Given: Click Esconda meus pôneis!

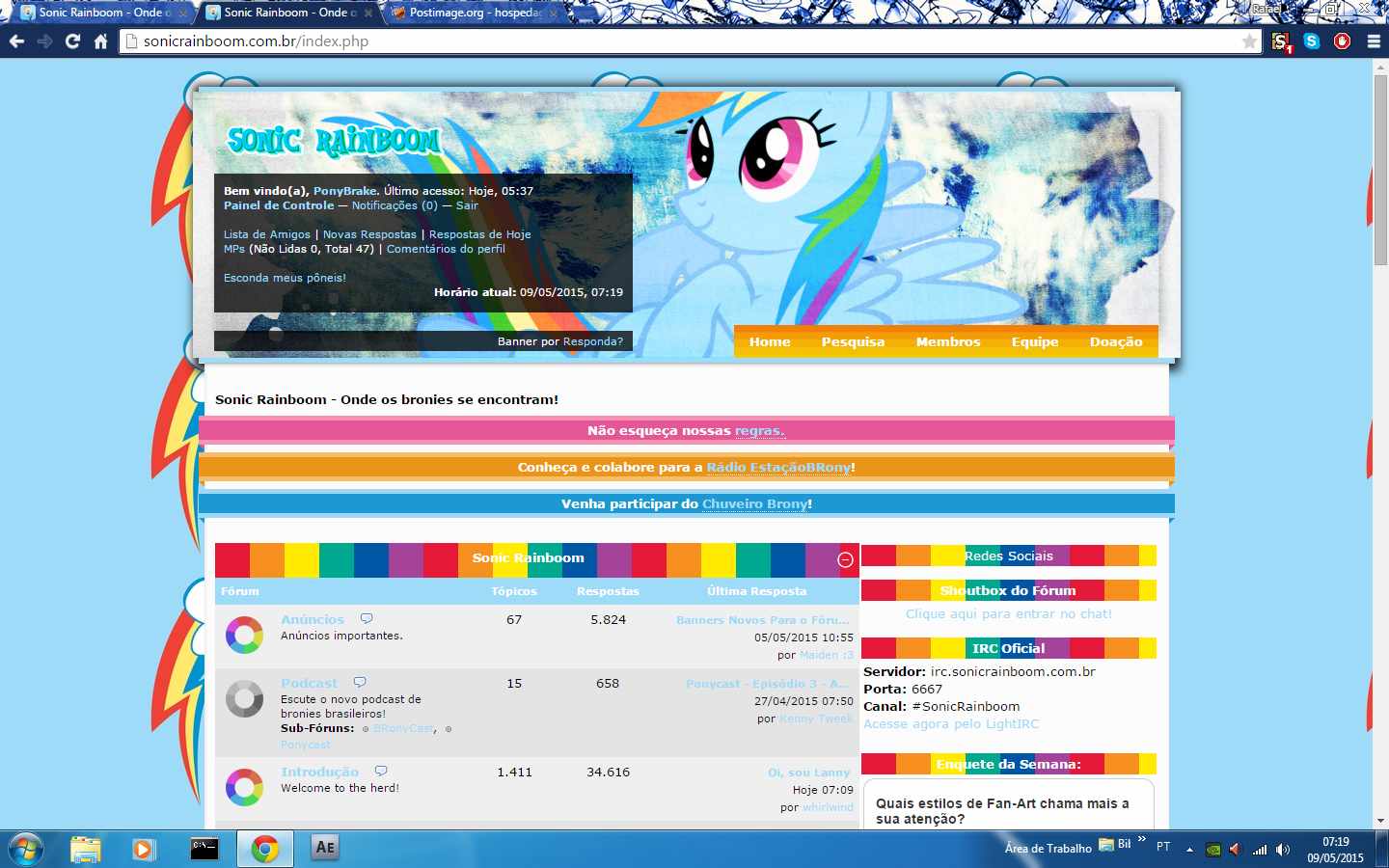Looking at the screenshot, I should pyautogui.click(x=285, y=278).
